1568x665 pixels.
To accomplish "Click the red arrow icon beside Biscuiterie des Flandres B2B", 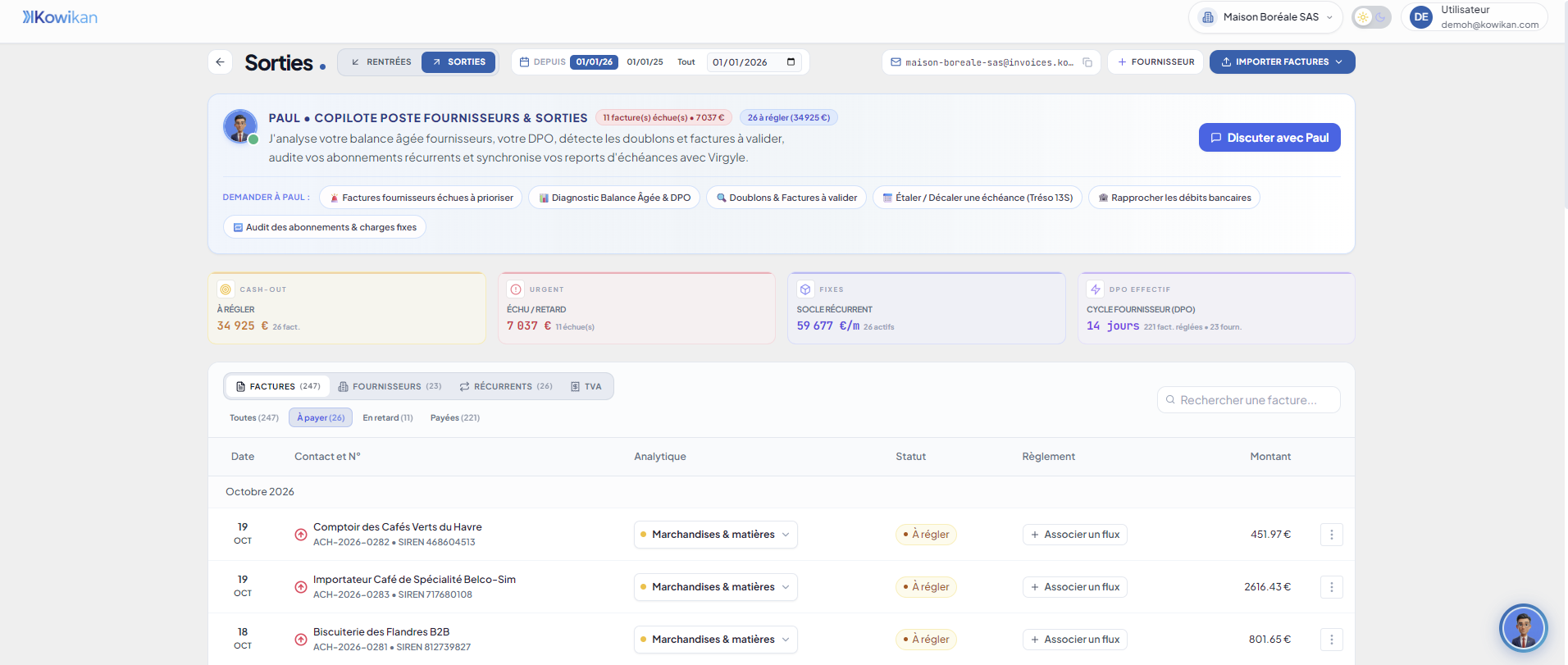I will pos(301,640).
